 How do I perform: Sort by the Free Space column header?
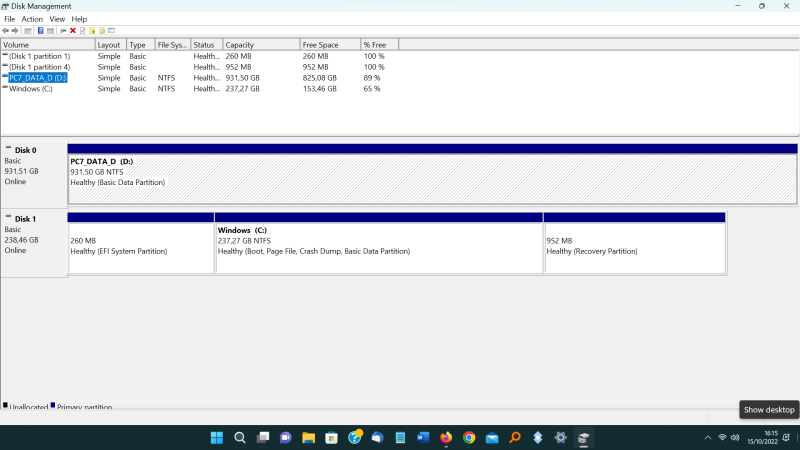click(x=330, y=45)
